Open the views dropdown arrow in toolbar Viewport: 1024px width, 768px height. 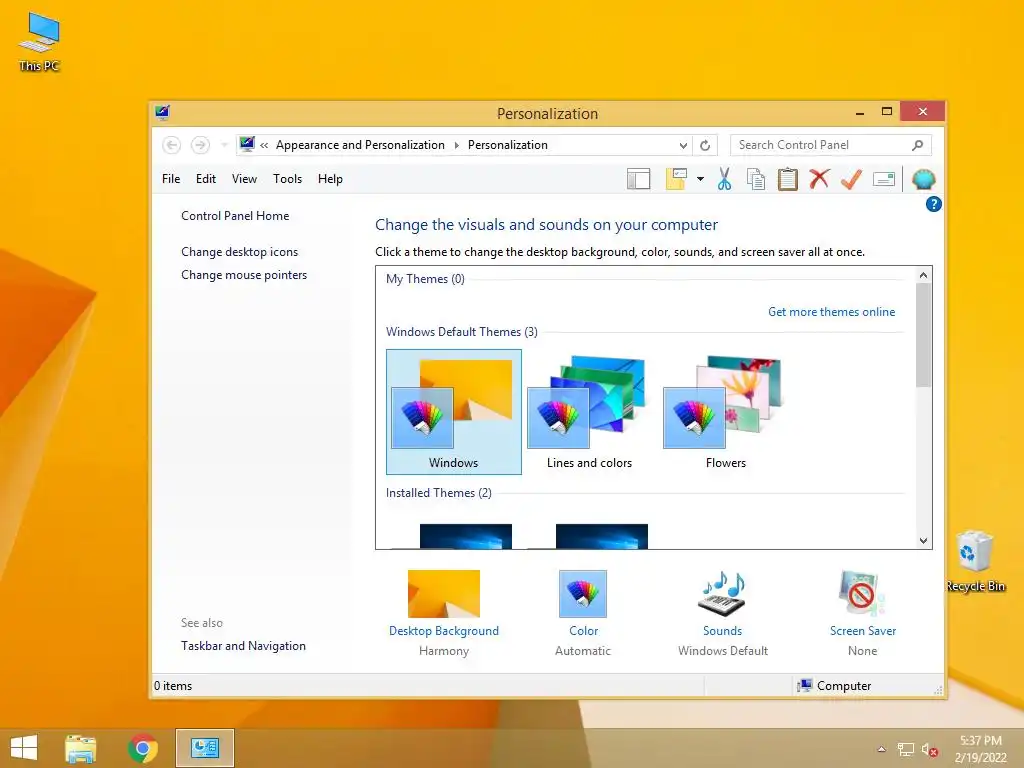tap(700, 179)
